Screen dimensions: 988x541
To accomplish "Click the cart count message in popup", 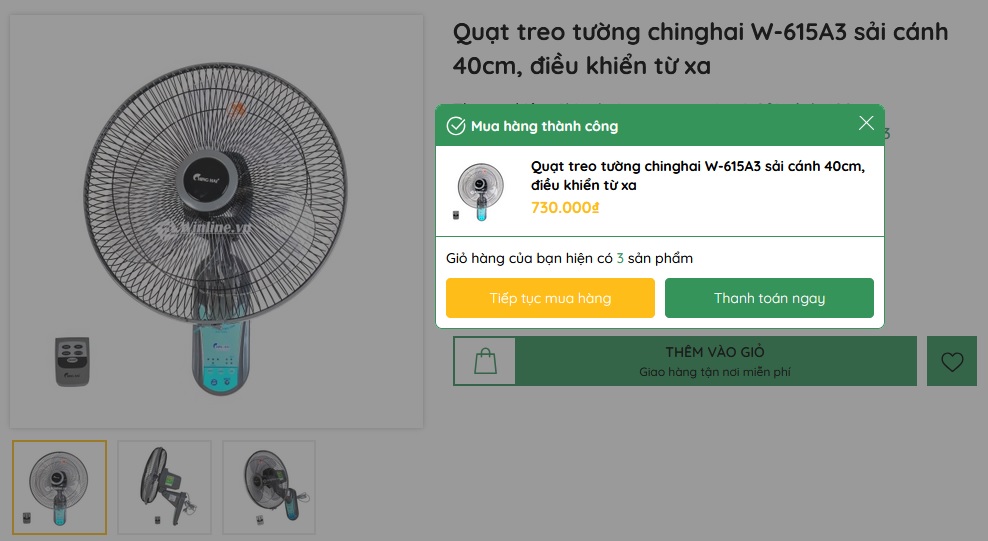I will pyautogui.click(x=569, y=259).
